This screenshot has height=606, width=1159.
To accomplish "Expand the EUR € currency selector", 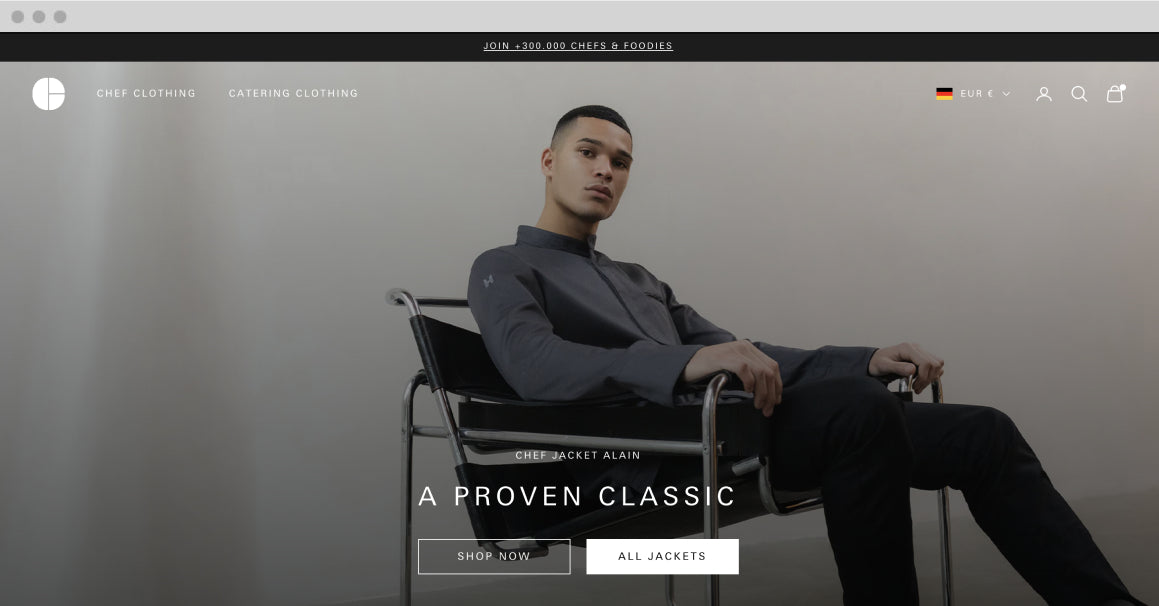I will [973, 94].
